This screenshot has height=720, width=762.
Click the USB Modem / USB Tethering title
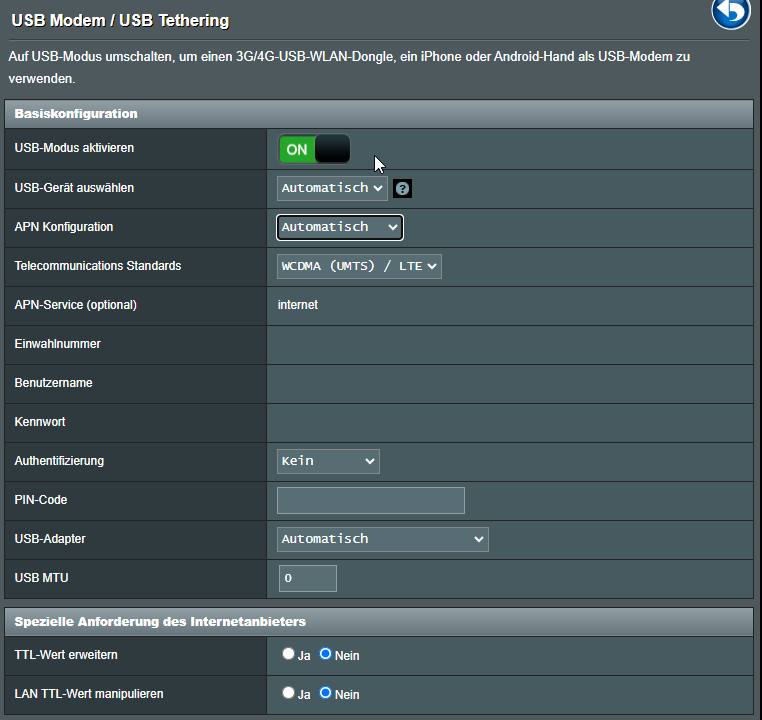coord(120,20)
